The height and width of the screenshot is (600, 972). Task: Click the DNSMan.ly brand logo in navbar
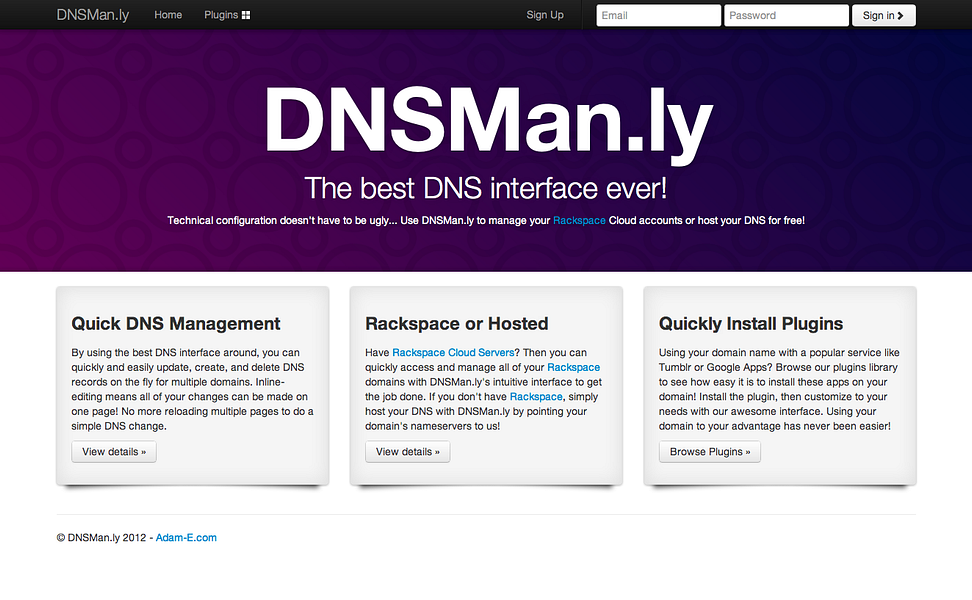[92, 15]
